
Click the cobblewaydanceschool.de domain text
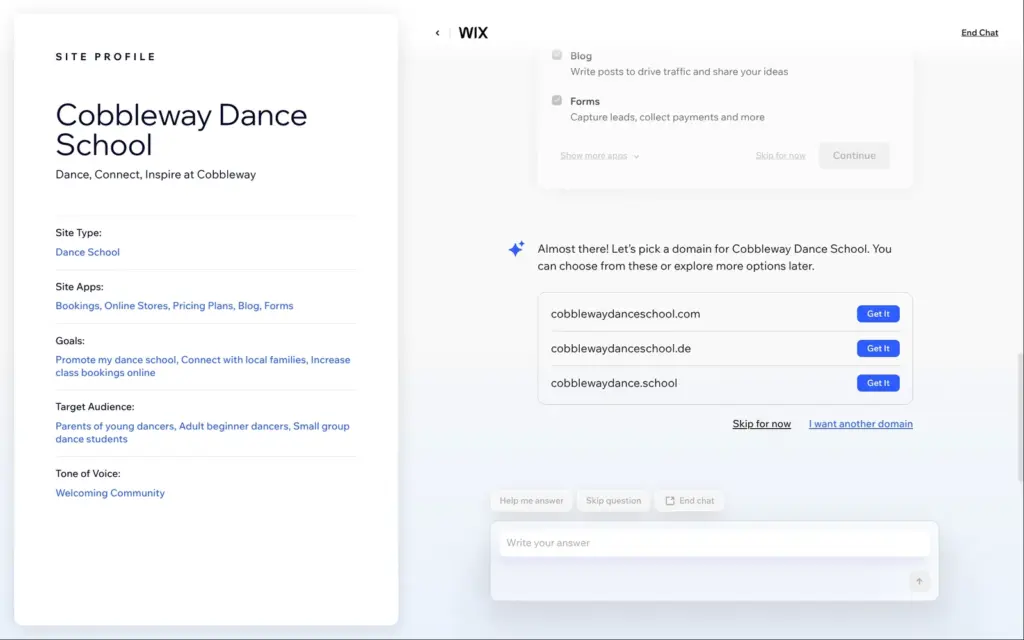coord(620,349)
